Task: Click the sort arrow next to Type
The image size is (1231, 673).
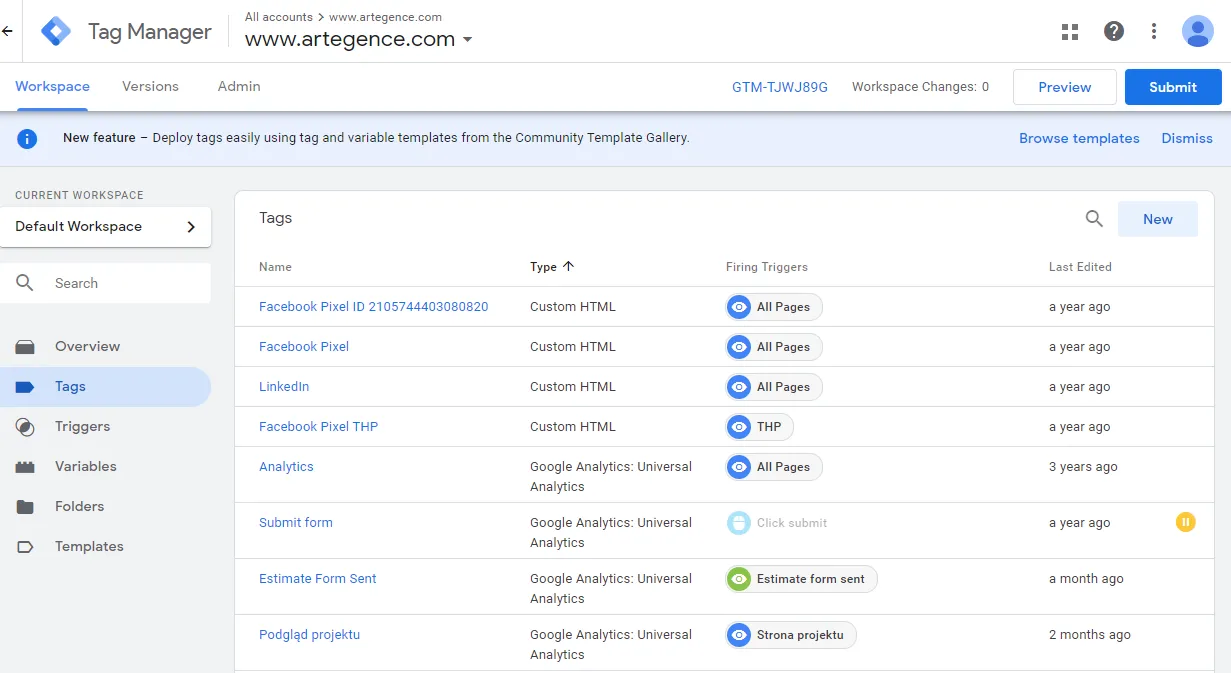Action: click(569, 267)
